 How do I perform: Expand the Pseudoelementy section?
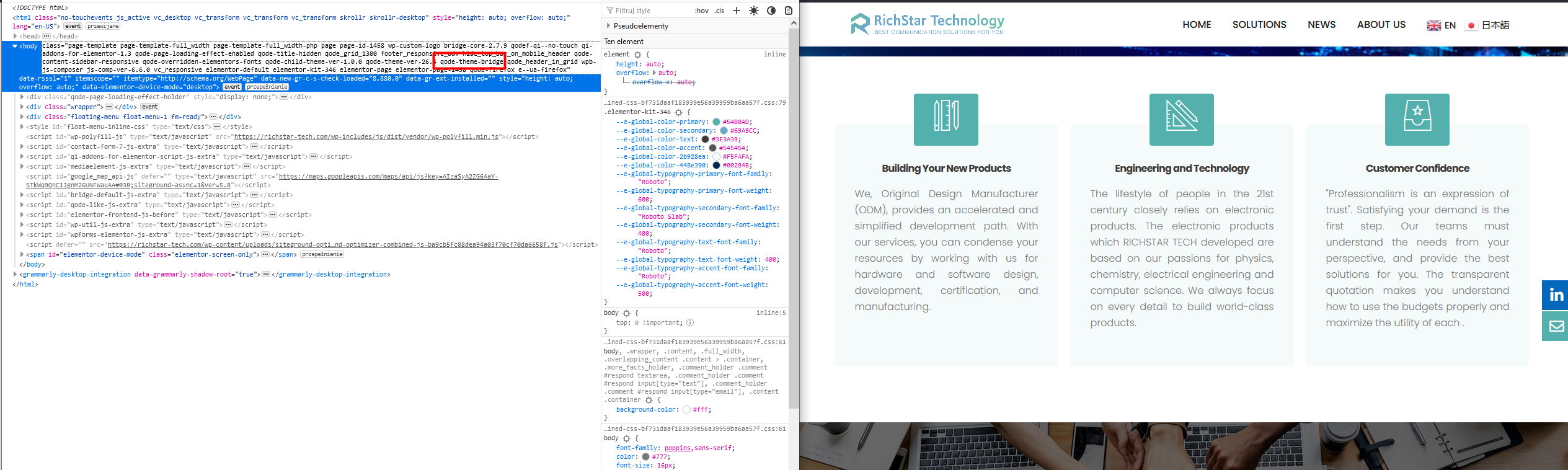[x=608, y=26]
